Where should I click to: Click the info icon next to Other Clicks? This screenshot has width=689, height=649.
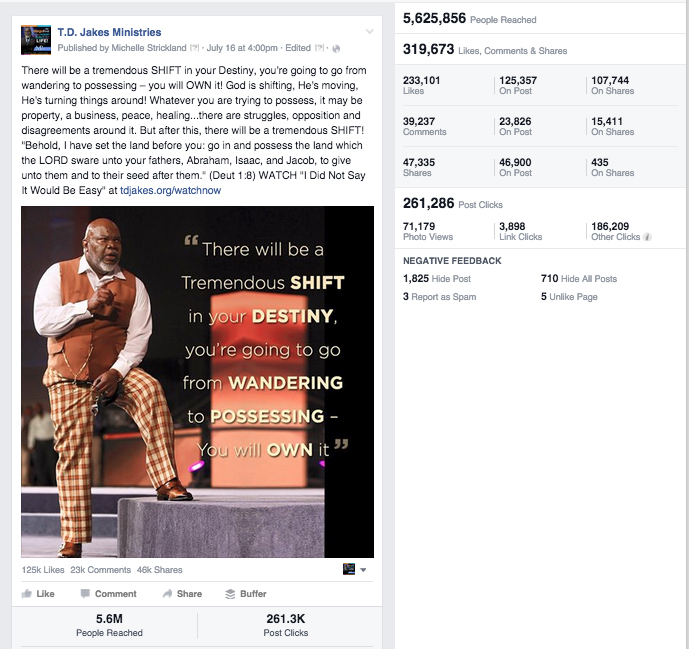coord(646,237)
